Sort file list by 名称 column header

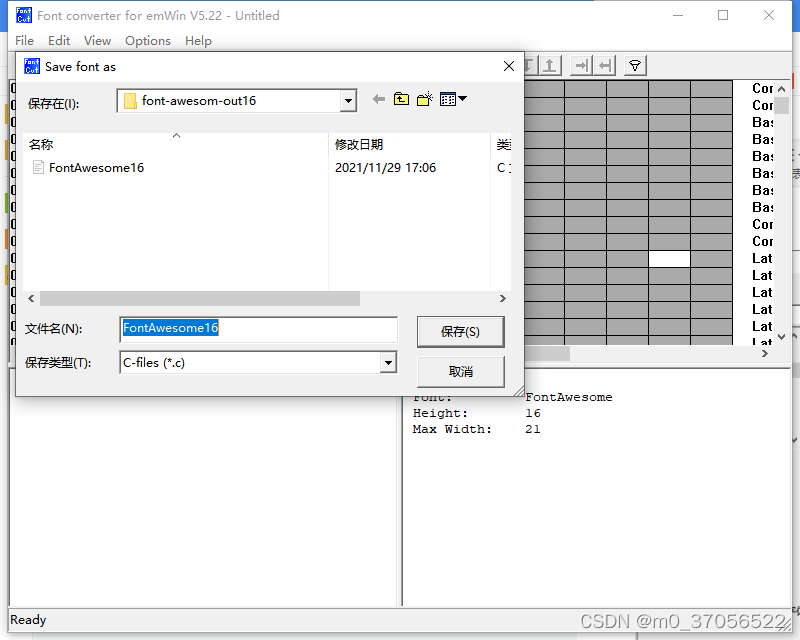click(x=175, y=144)
